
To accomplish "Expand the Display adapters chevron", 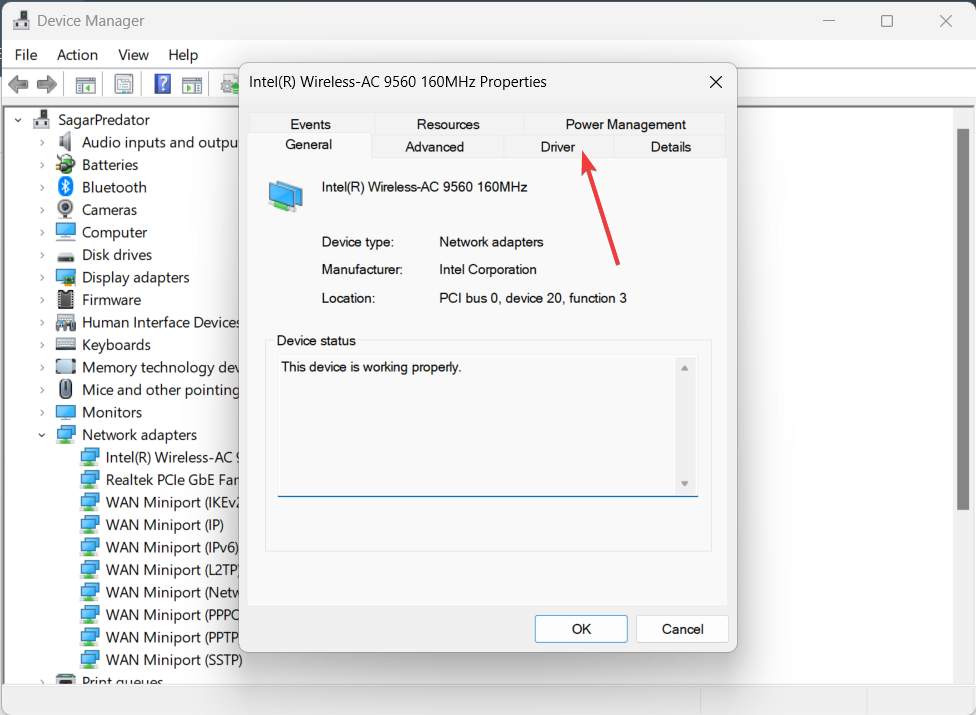I will [42, 278].
